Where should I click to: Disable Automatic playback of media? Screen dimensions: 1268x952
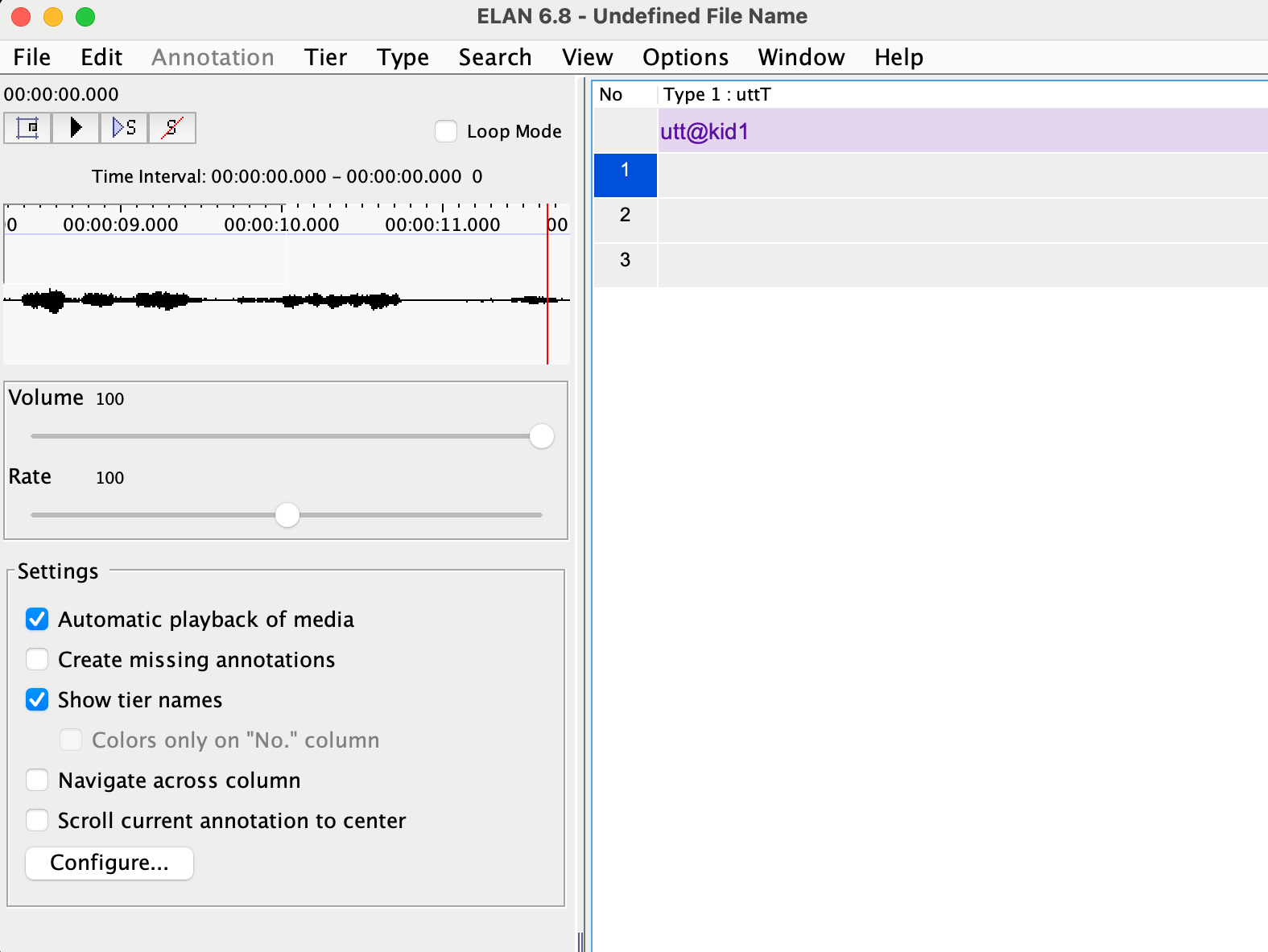pos(37,620)
